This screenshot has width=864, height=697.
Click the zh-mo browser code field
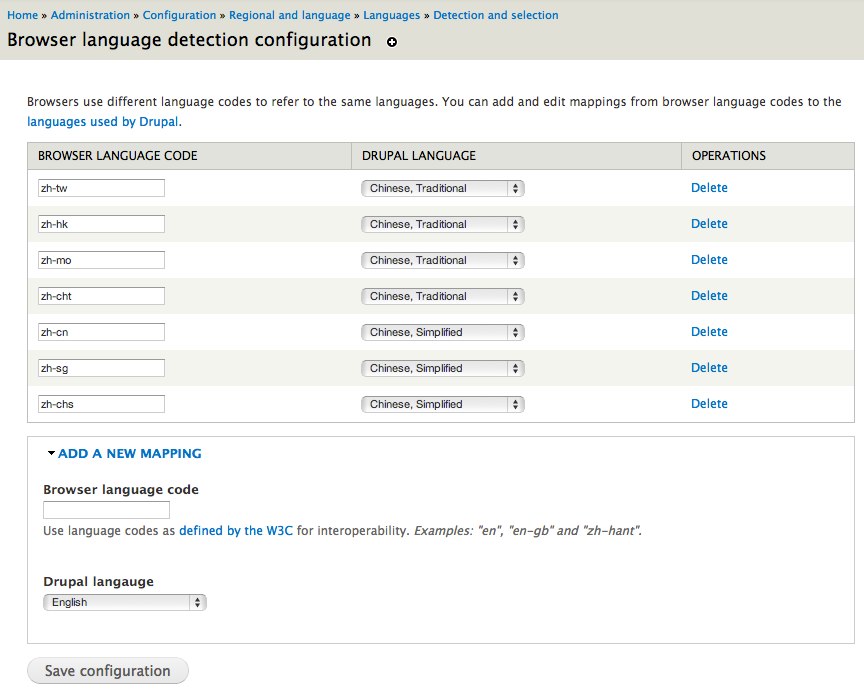click(x=101, y=260)
